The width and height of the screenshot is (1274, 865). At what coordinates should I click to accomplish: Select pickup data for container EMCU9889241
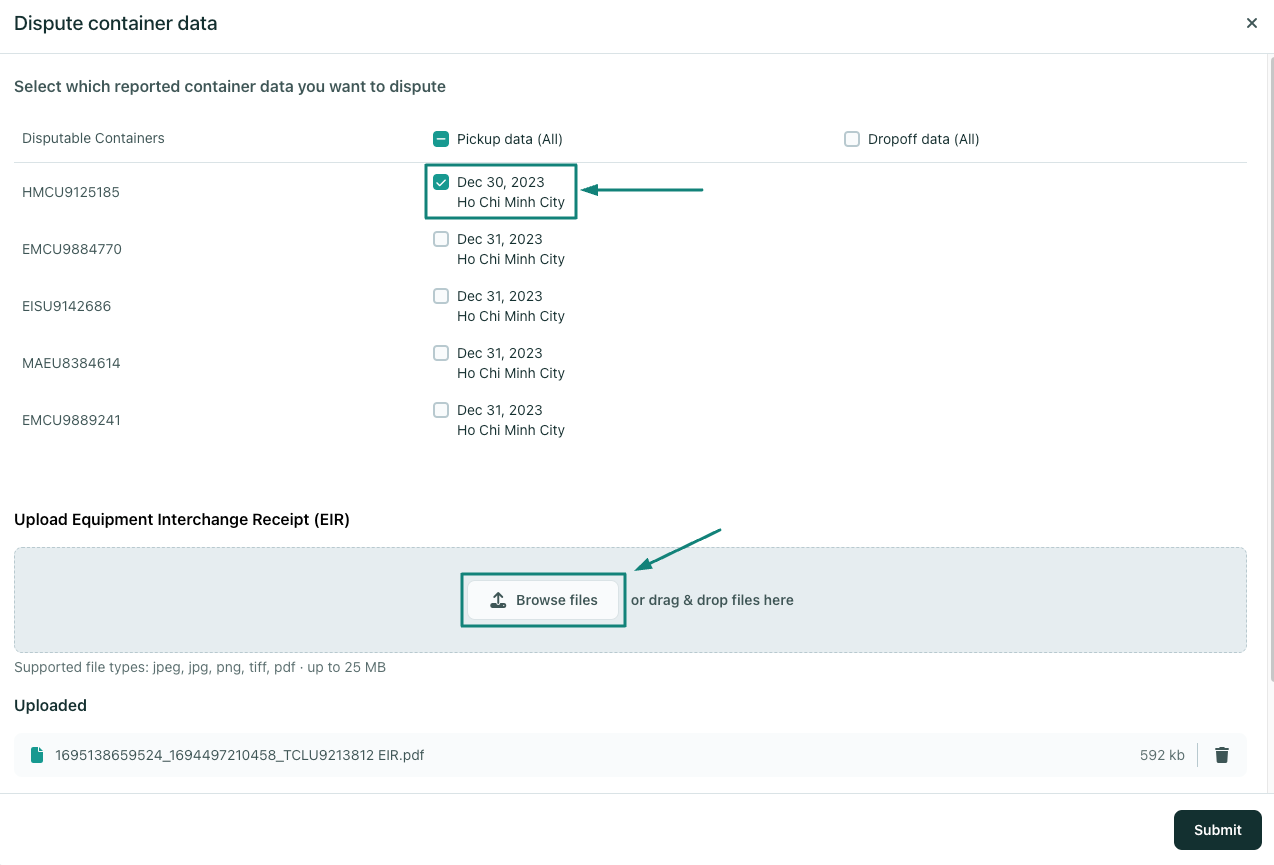441,410
